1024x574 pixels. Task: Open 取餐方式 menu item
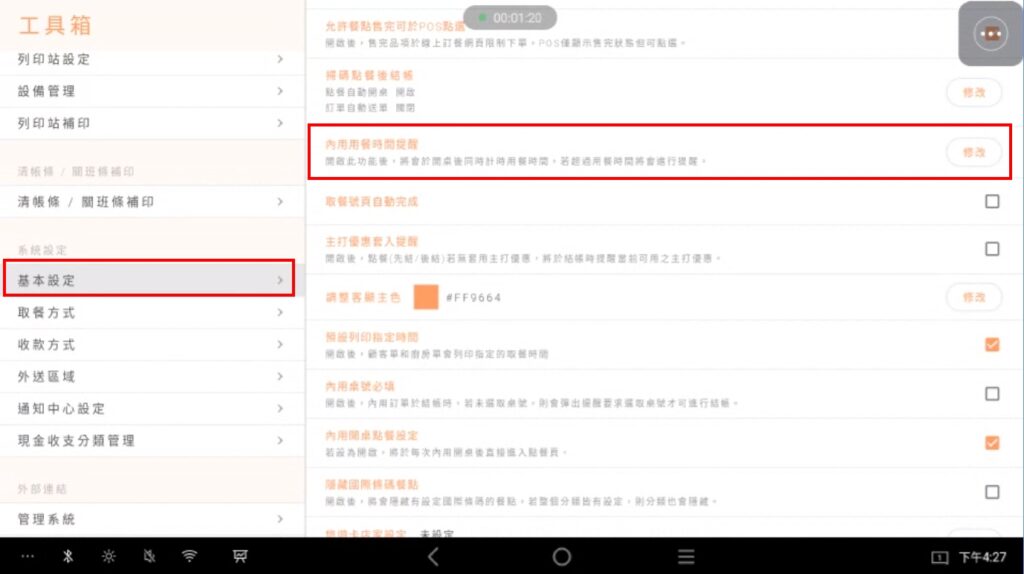152,312
